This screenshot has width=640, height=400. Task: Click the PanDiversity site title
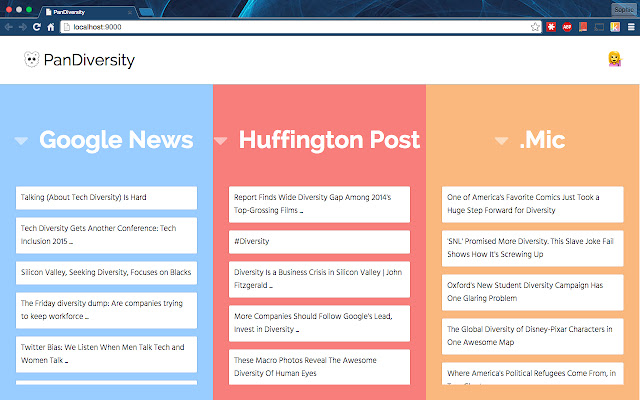pos(89,60)
